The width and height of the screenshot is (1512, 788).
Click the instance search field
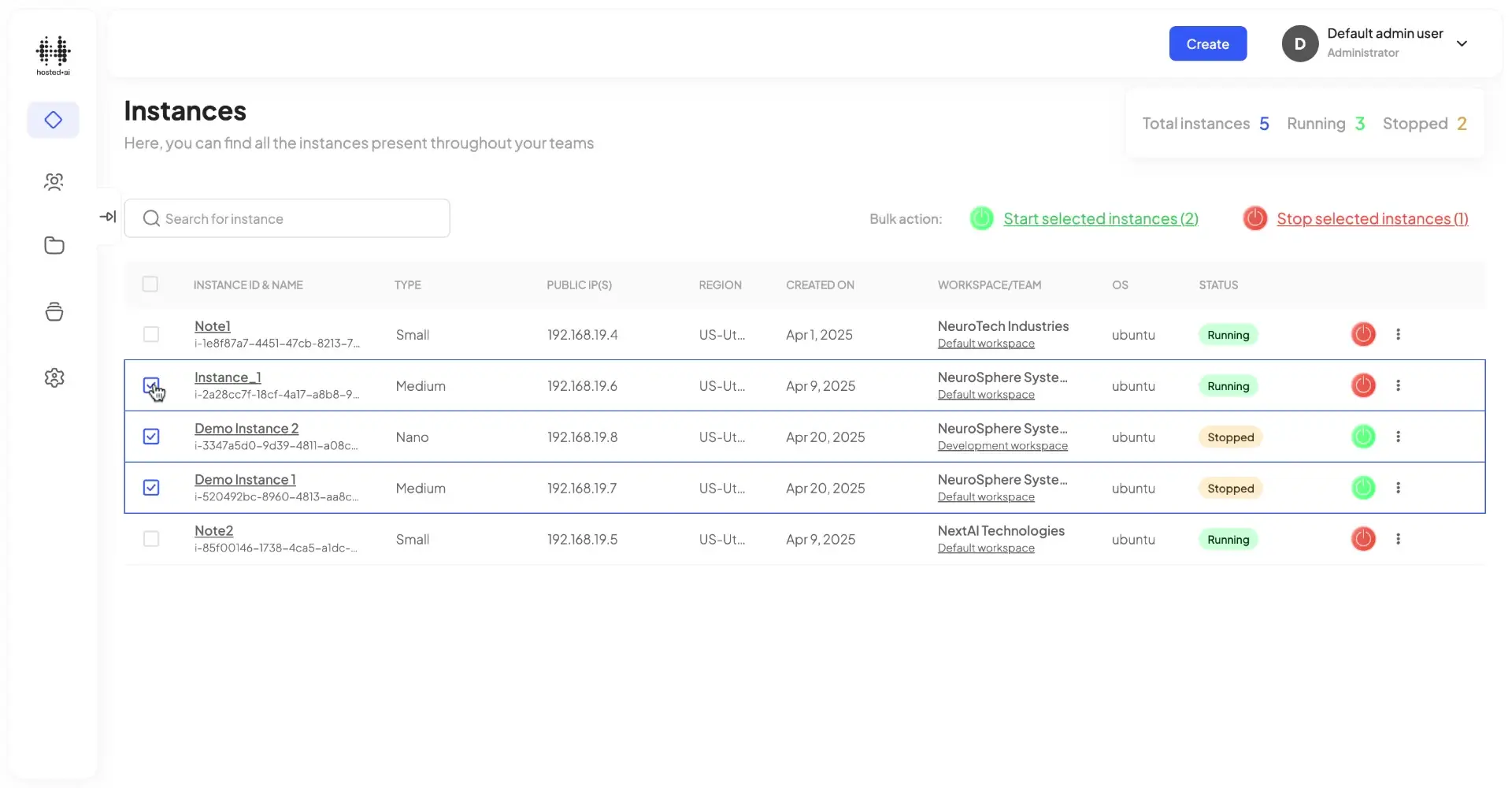tap(287, 218)
